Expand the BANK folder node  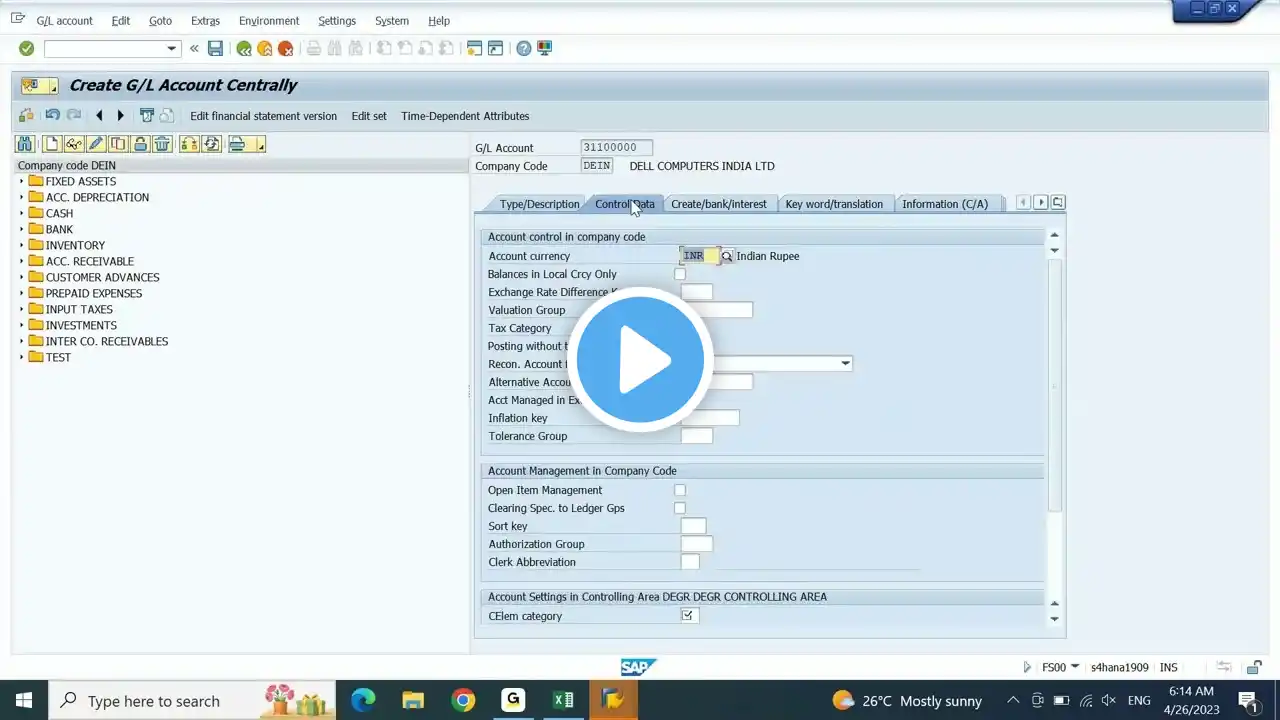coord(21,229)
